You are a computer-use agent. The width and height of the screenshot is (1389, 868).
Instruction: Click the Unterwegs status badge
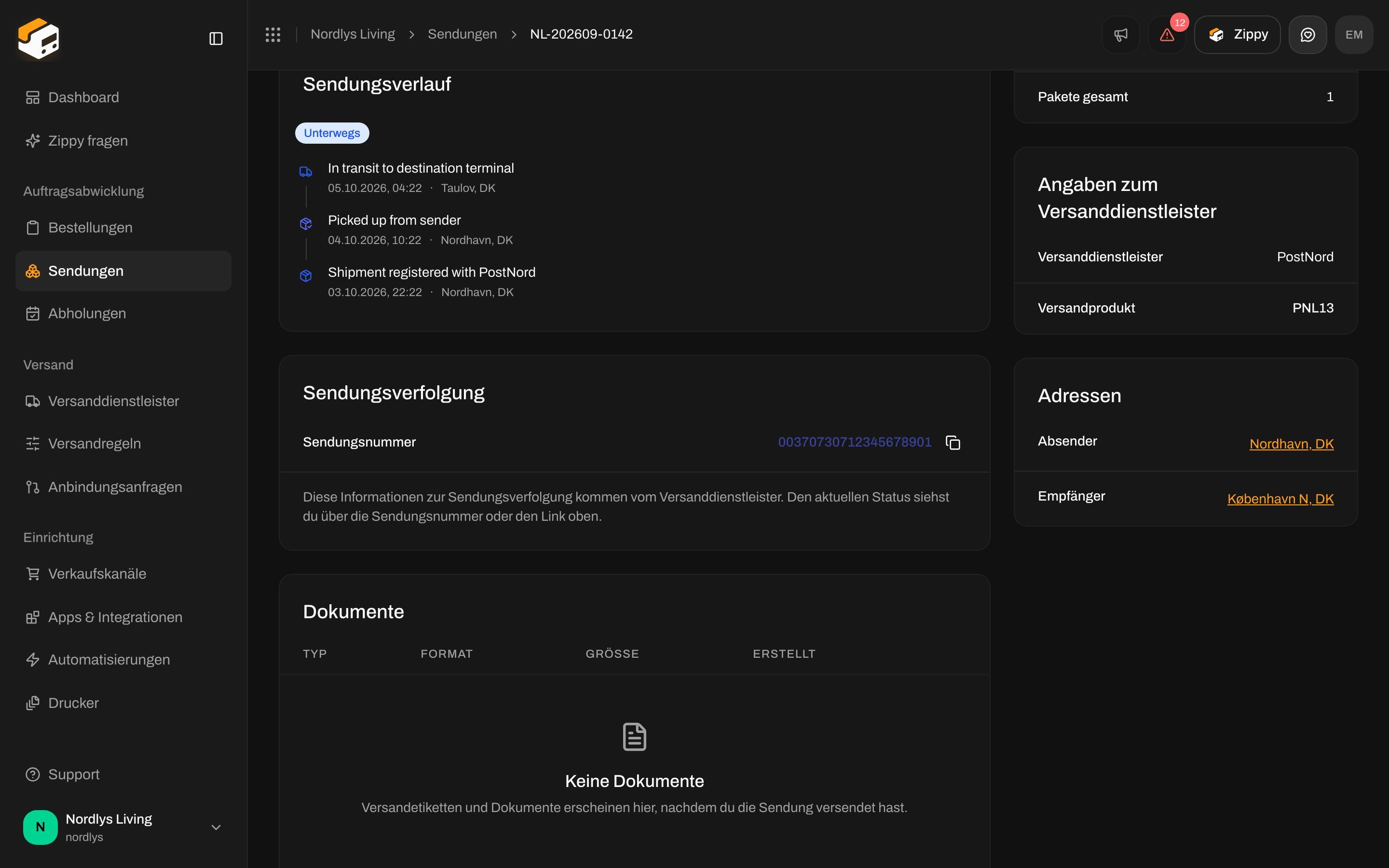(x=332, y=133)
